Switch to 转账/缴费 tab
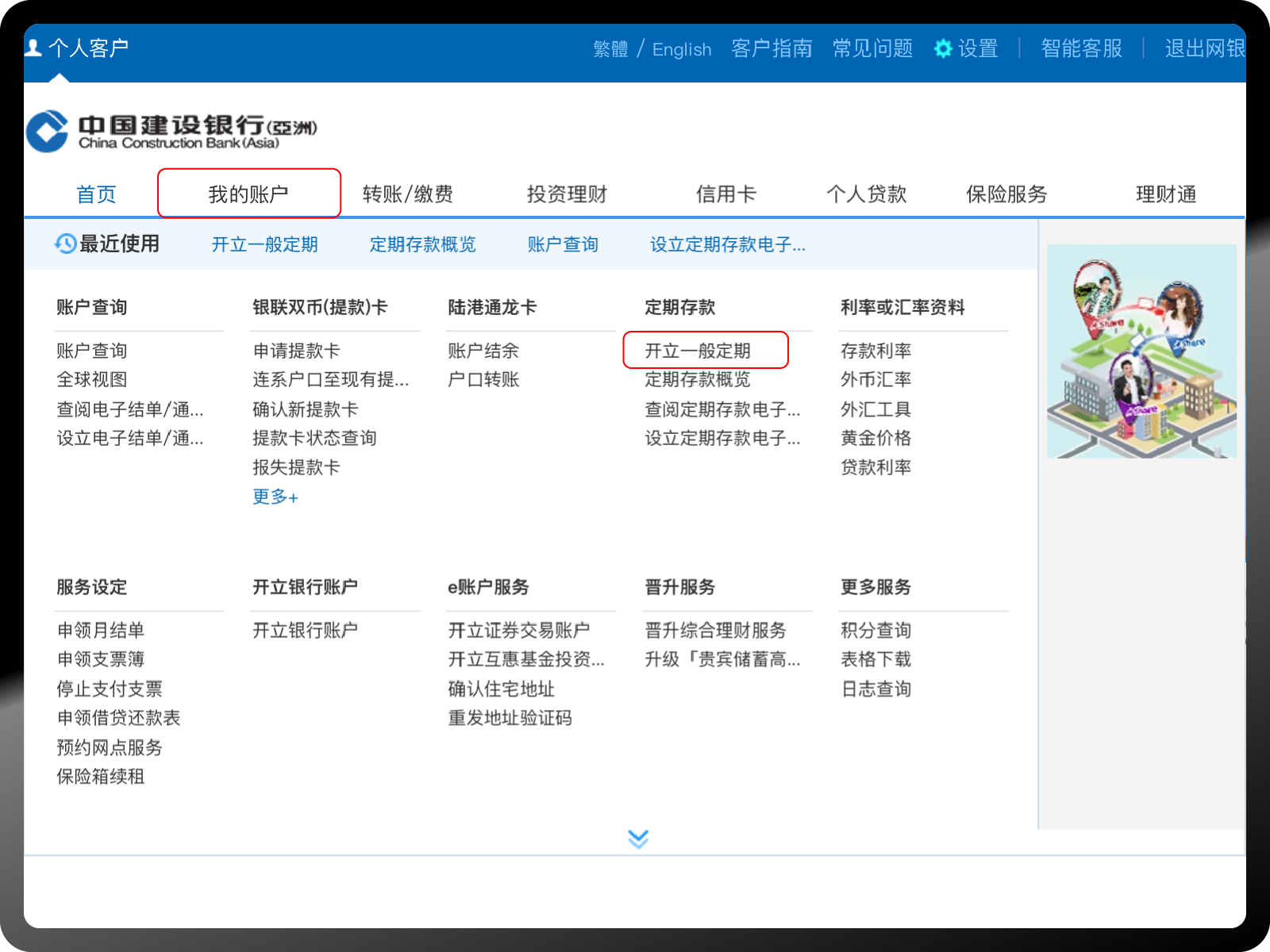This screenshot has height=952, width=1270. pyautogui.click(x=407, y=194)
